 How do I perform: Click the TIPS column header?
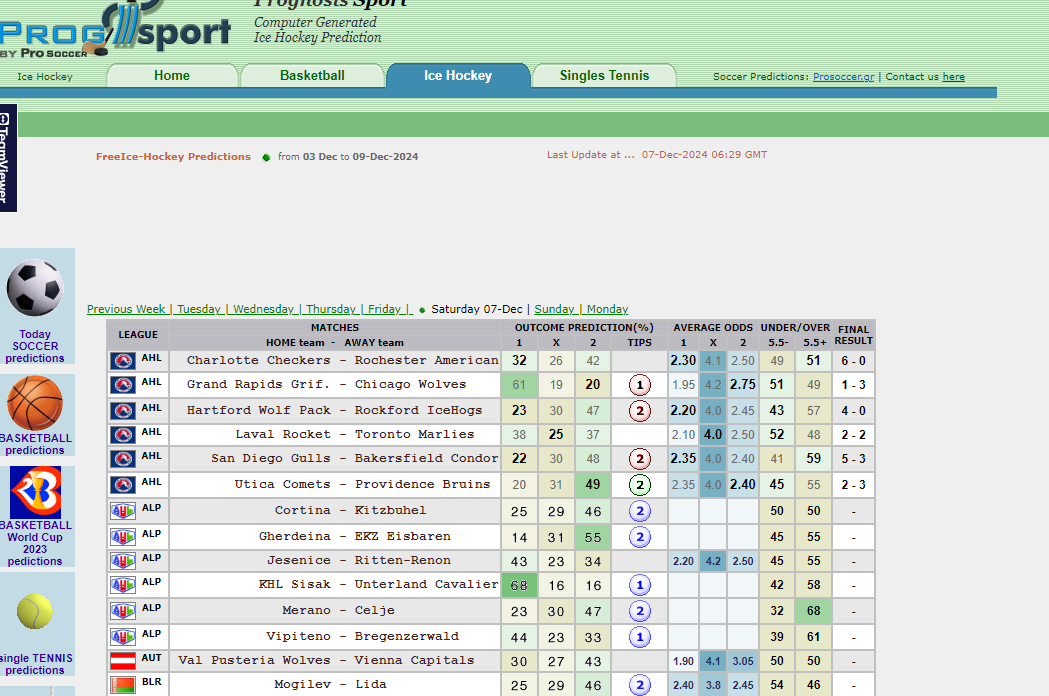[x=640, y=342]
